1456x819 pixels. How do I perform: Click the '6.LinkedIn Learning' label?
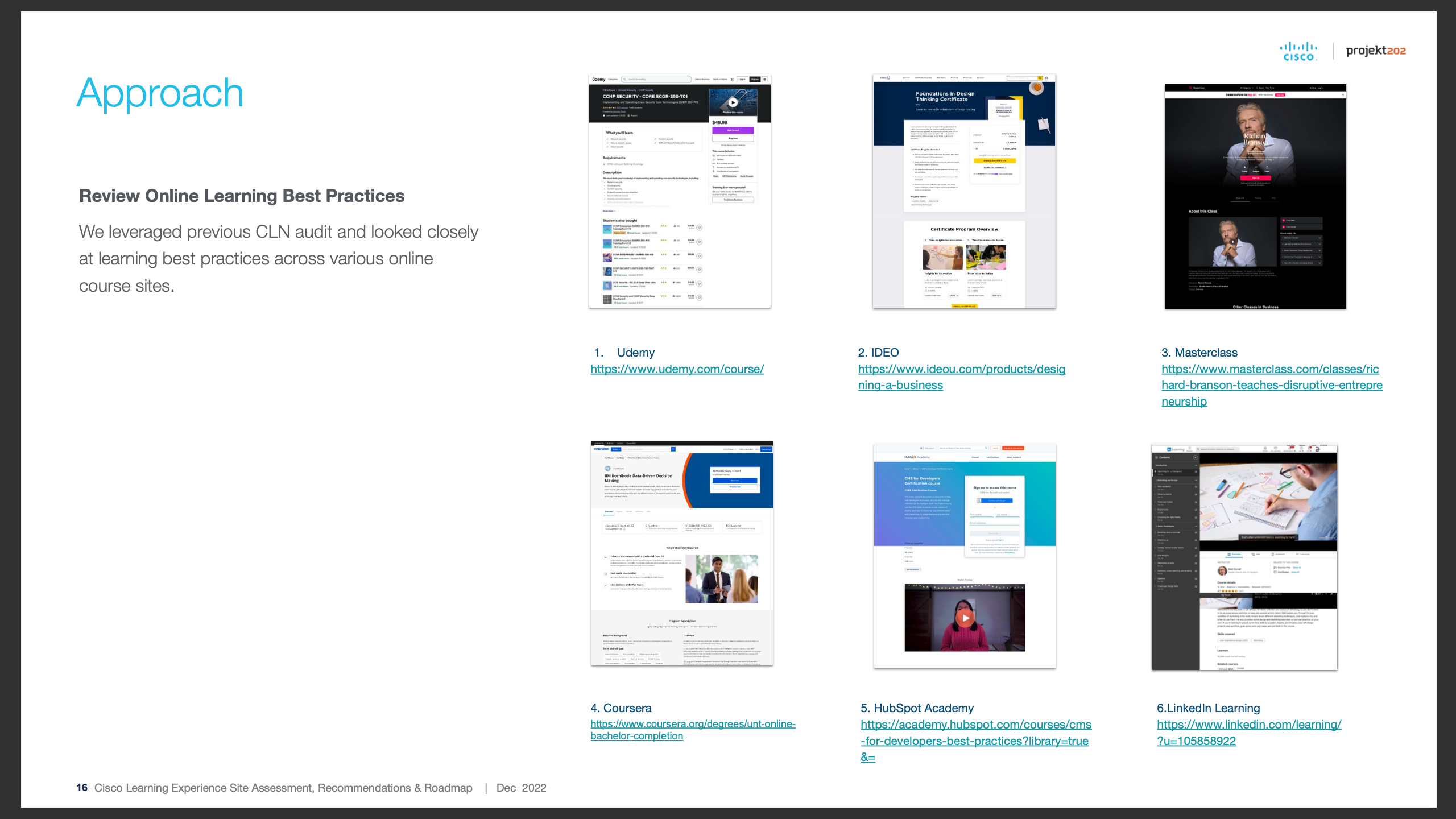[x=1208, y=708]
